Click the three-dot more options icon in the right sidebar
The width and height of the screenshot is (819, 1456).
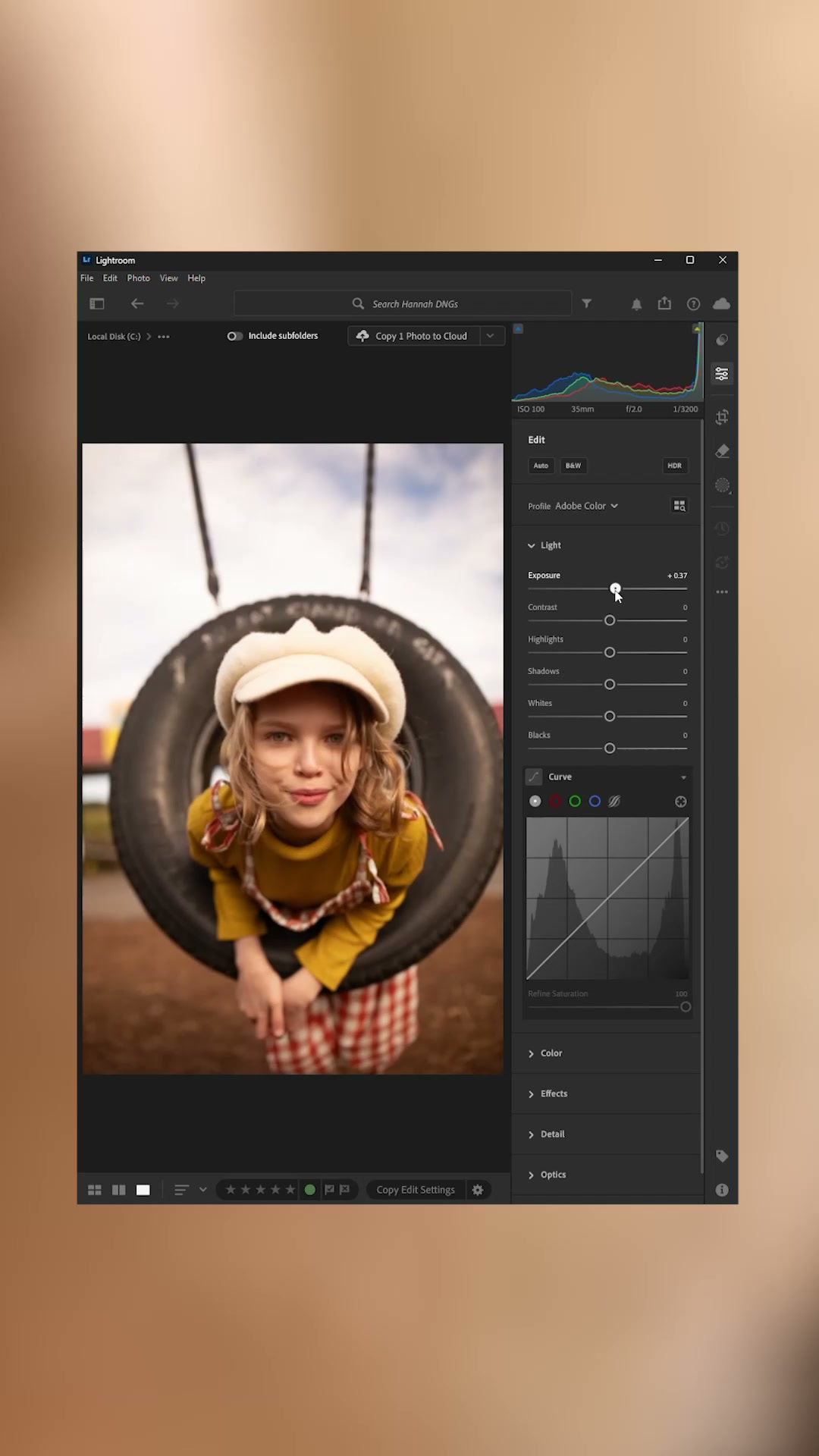point(722,591)
